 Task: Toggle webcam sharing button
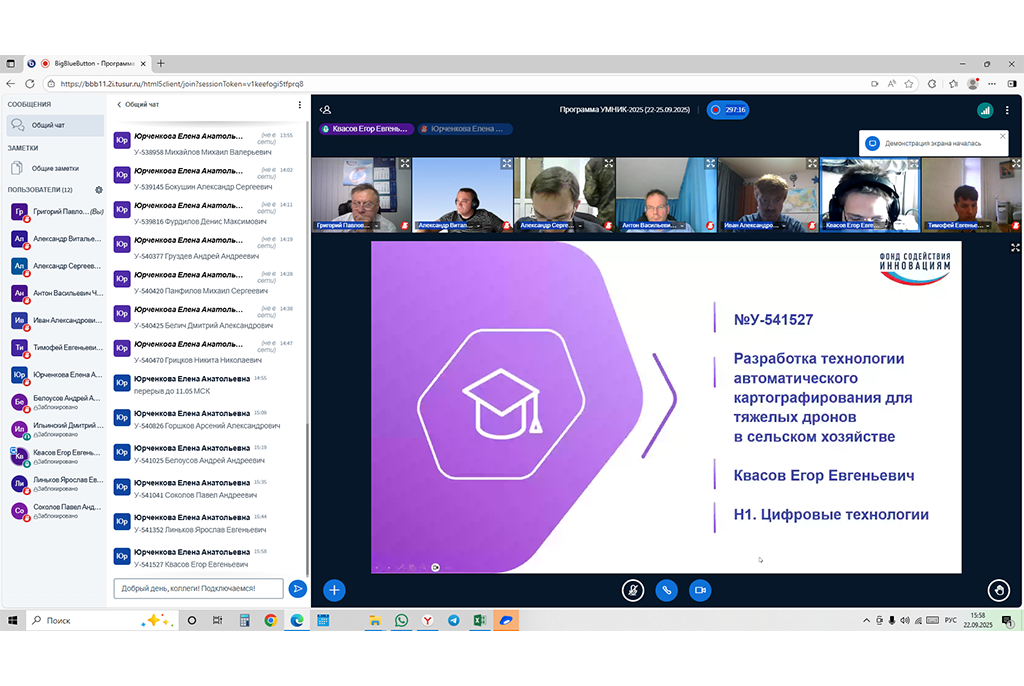pyautogui.click(x=700, y=590)
